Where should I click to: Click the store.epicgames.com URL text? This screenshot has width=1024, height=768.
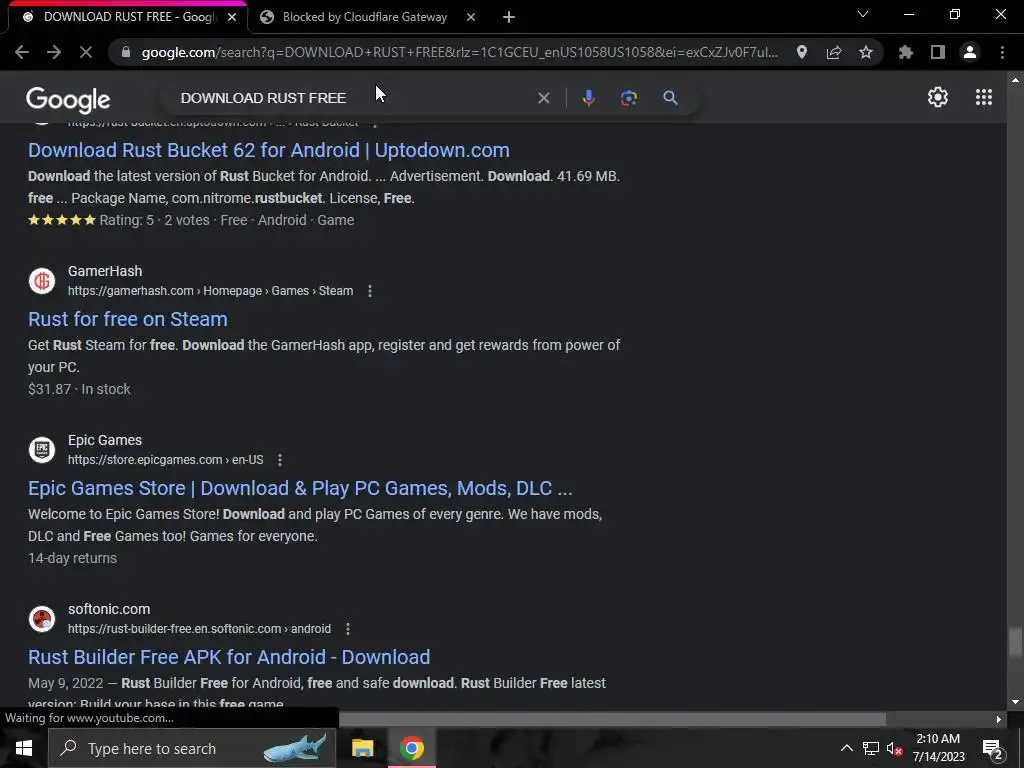[x=166, y=460]
